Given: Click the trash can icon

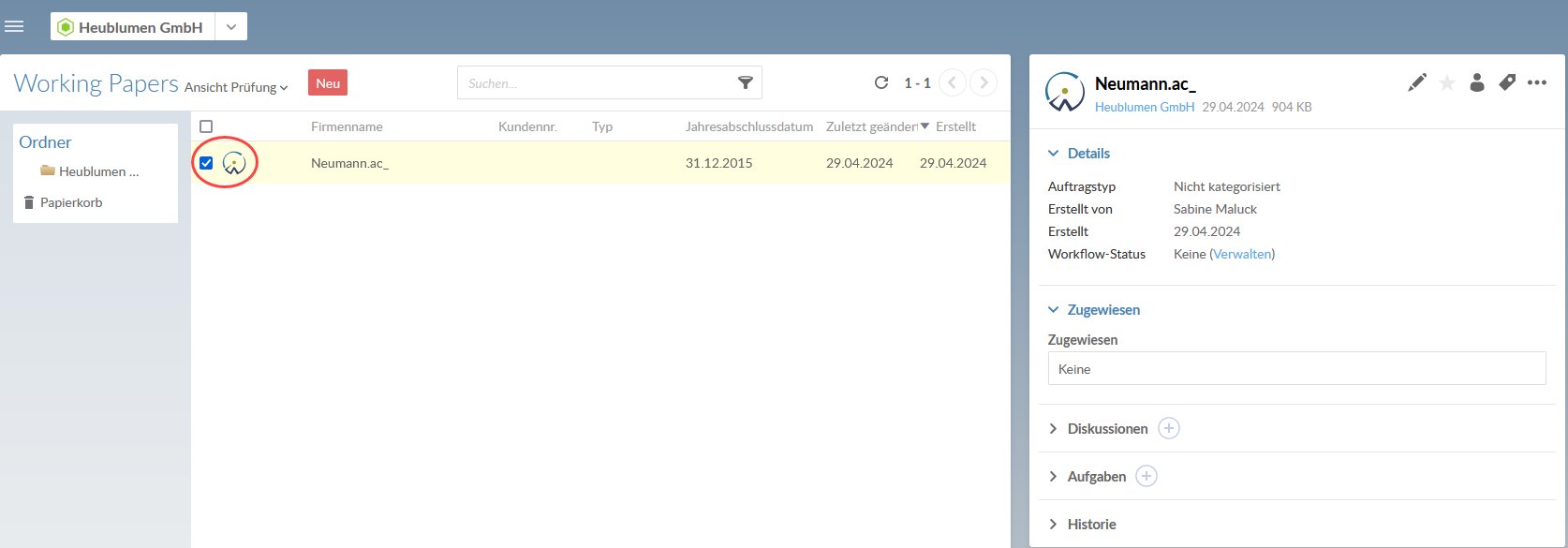Looking at the screenshot, I should pos(29,202).
